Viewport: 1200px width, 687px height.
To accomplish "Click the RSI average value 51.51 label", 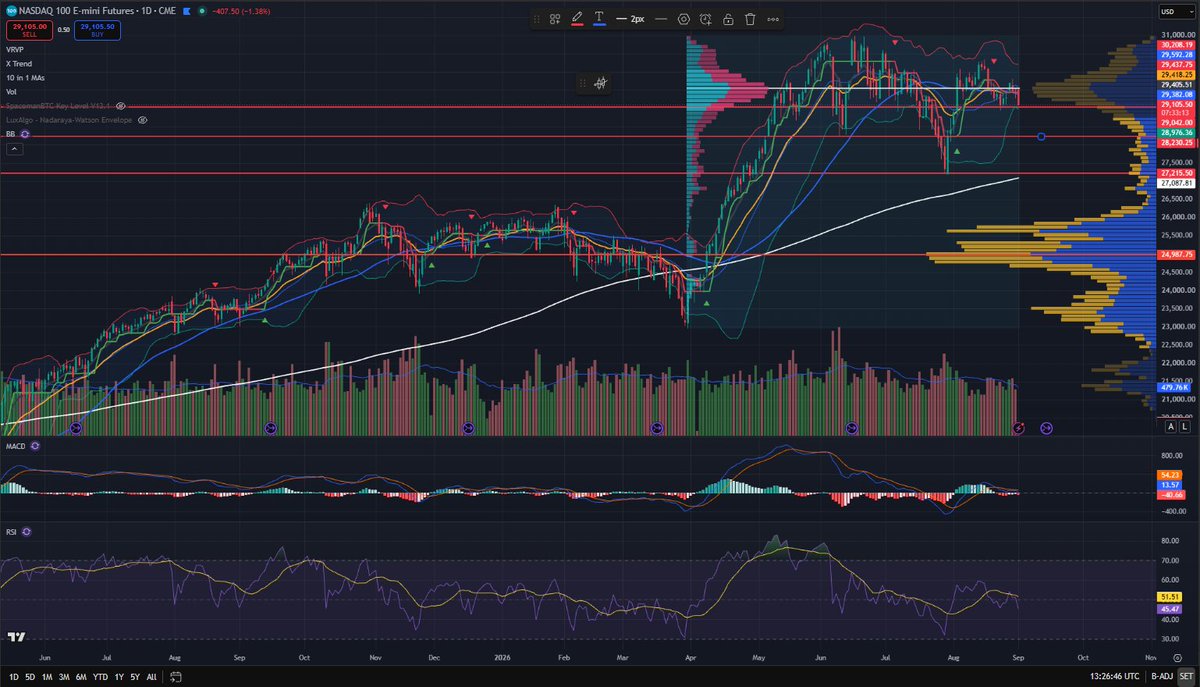I will [x=1169, y=596].
